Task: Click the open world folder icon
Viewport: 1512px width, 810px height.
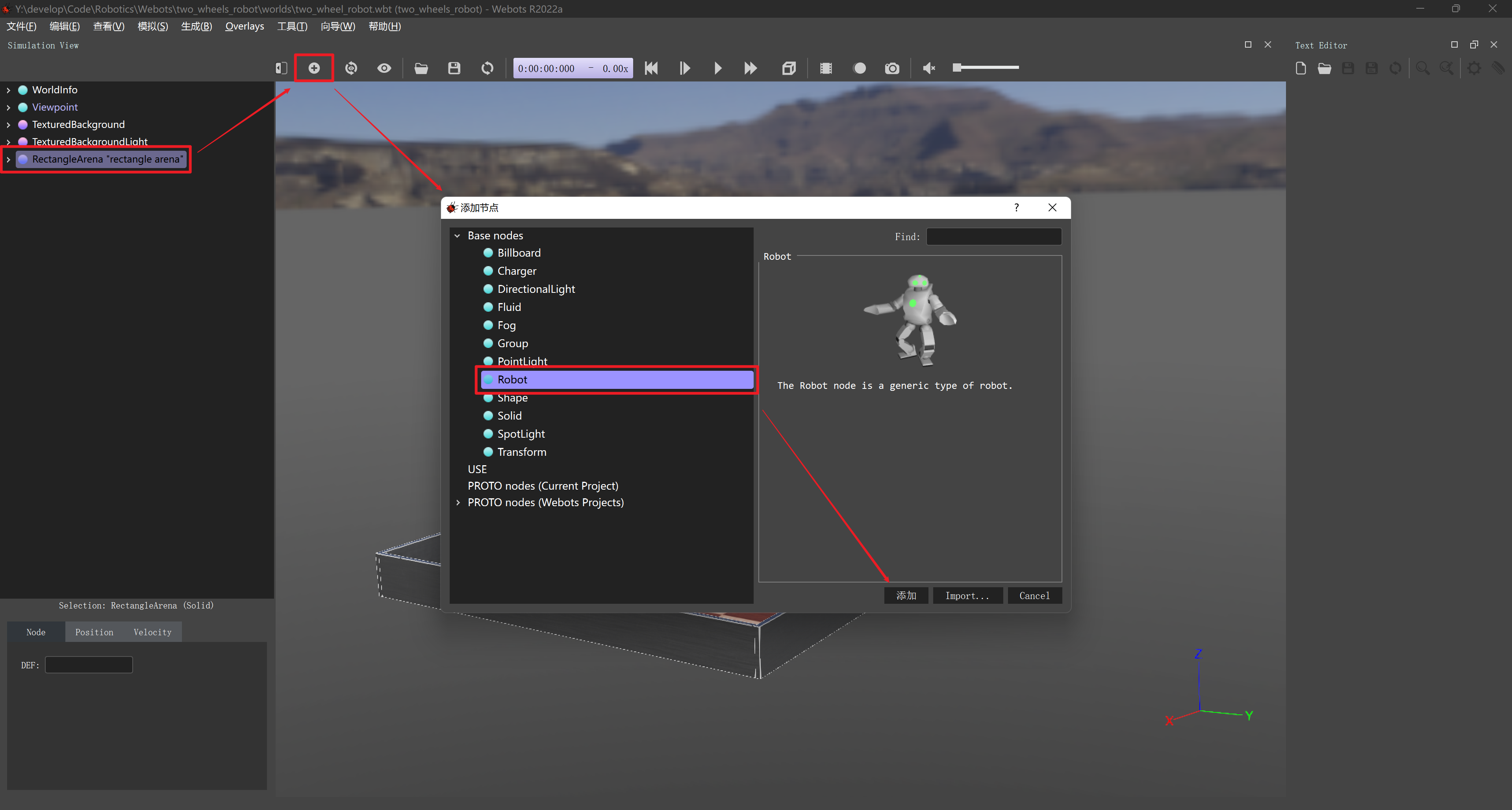Action: pos(421,68)
